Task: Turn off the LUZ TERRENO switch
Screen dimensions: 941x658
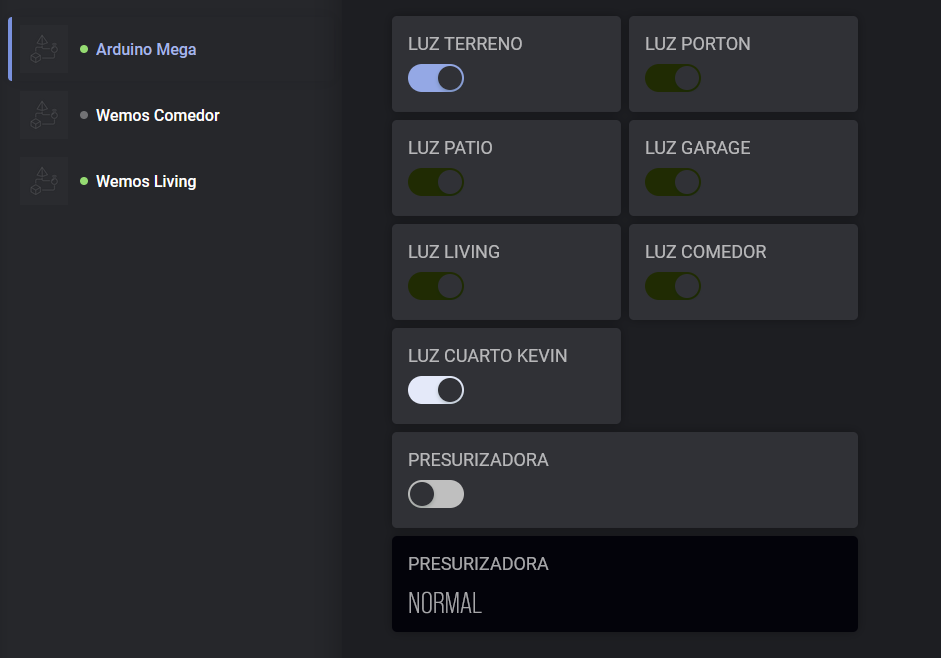Action: point(436,78)
